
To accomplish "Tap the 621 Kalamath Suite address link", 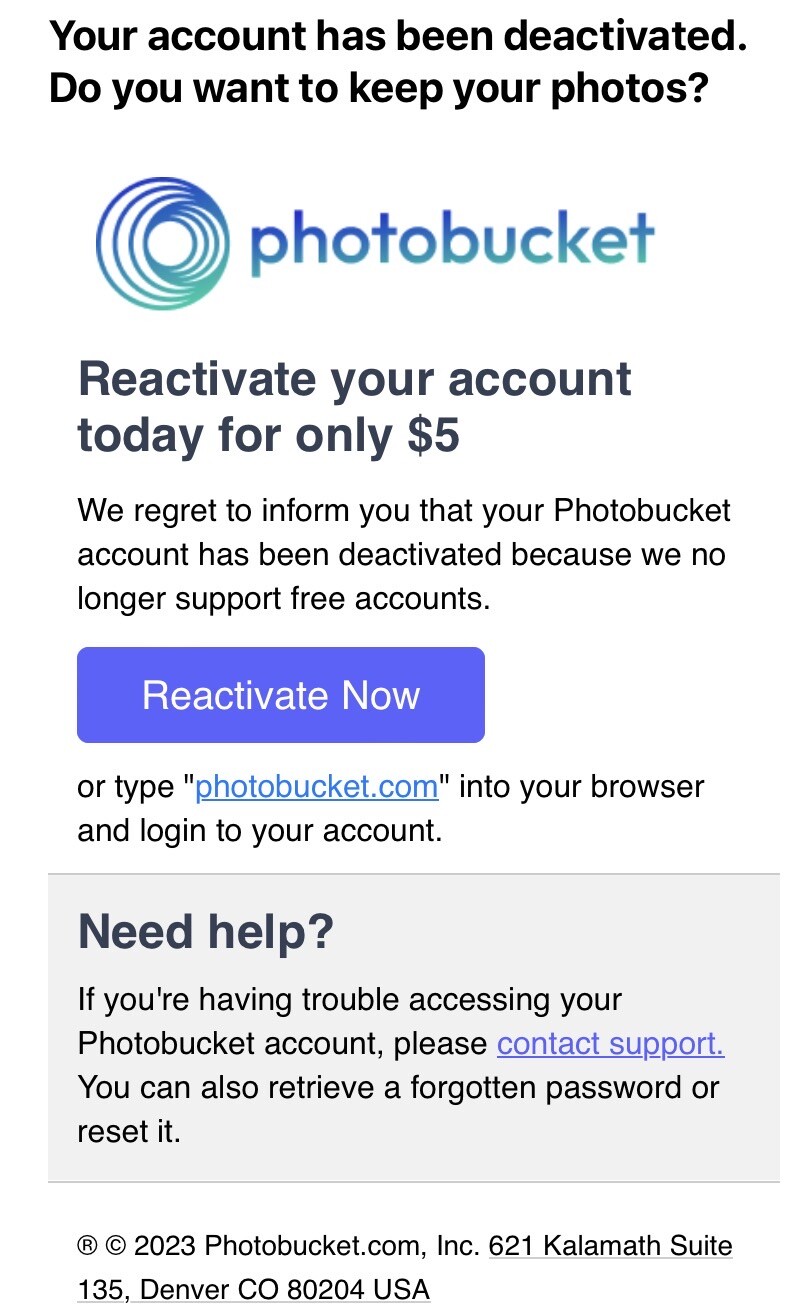I will (x=610, y=1247).
